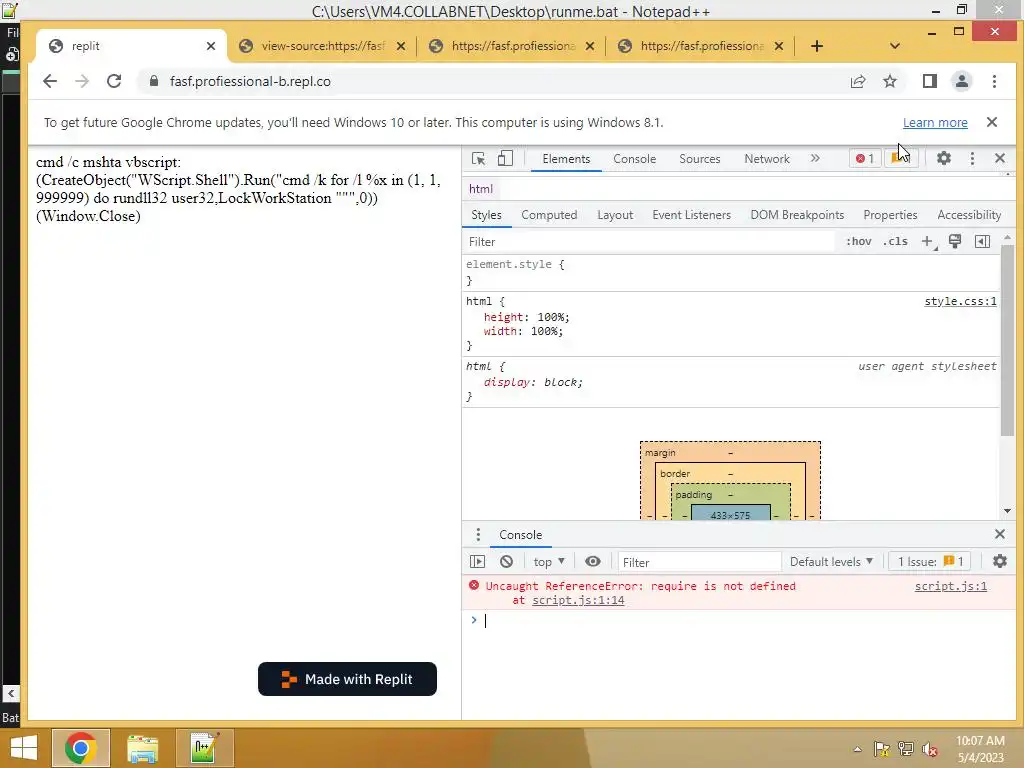Click the html breadcrumb element
Screen dimensions: 1024x768
click(x=481, y=189)
